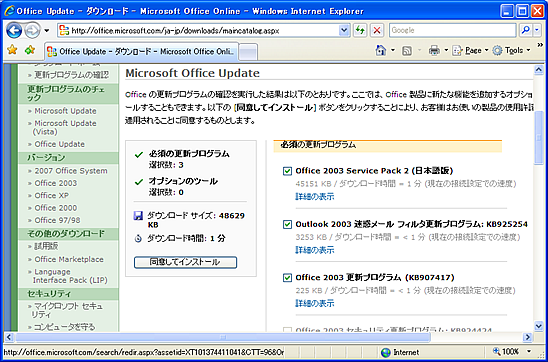This screenshot has width=548, height=362.
Task: Open the Microsoft Update sidebar link
Action: click(65, 111)
